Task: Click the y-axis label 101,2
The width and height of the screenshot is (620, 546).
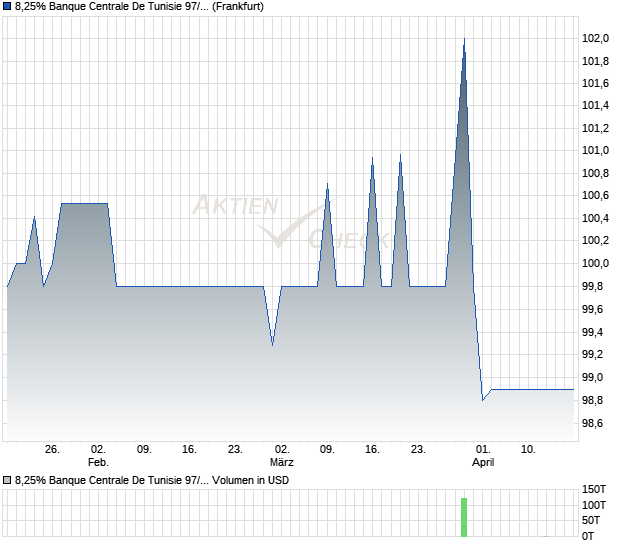Action: coord(595,128)
